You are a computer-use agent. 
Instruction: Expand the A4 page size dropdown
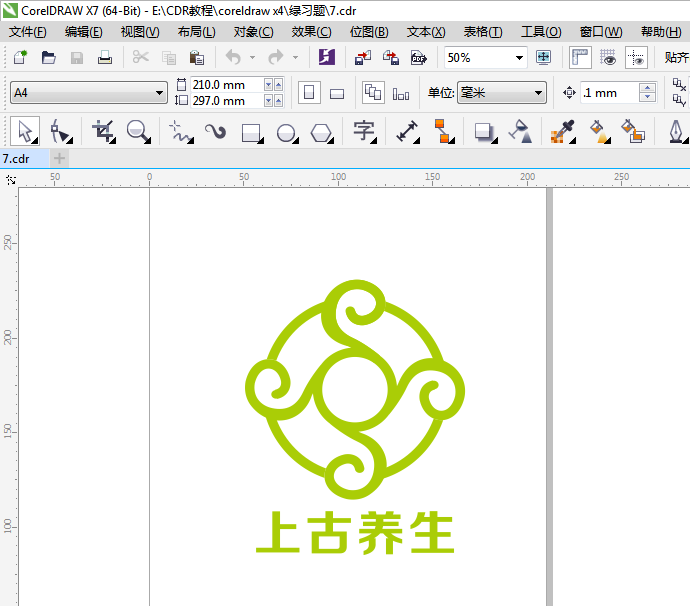point(160,93)
